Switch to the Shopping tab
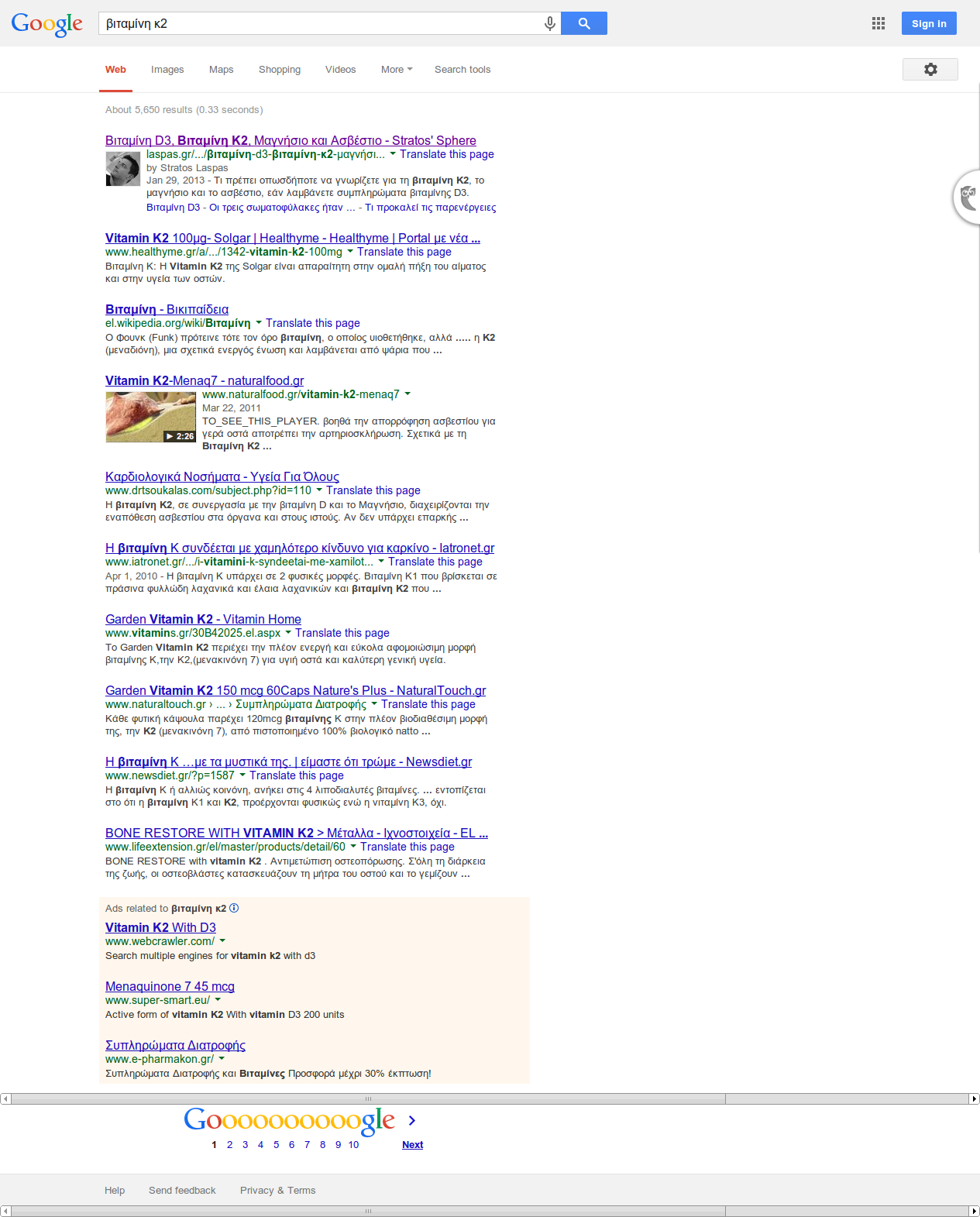 coord(280,69)
